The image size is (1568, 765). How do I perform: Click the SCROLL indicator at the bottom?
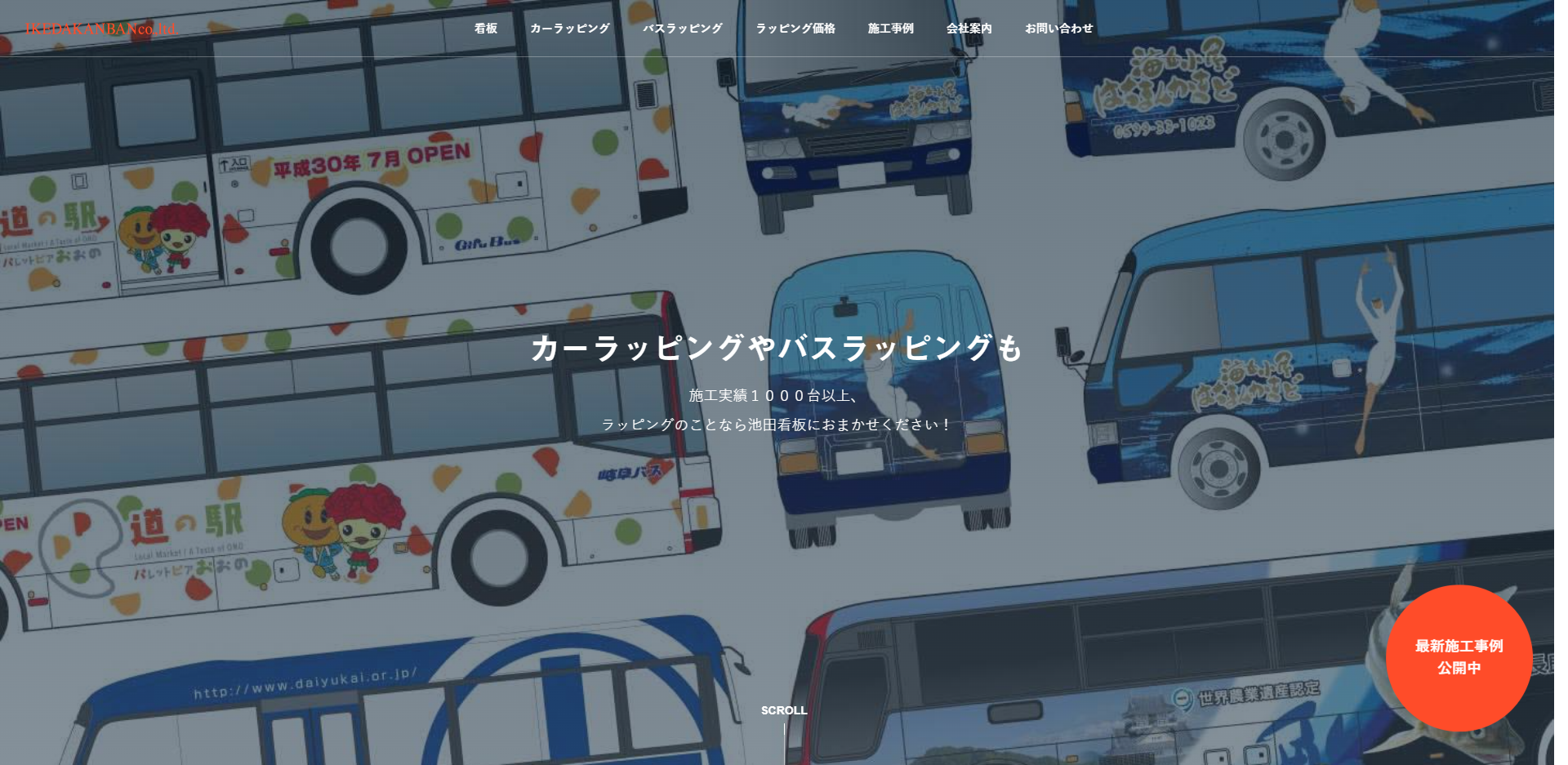pyautogui.click(x=784, y=710)
